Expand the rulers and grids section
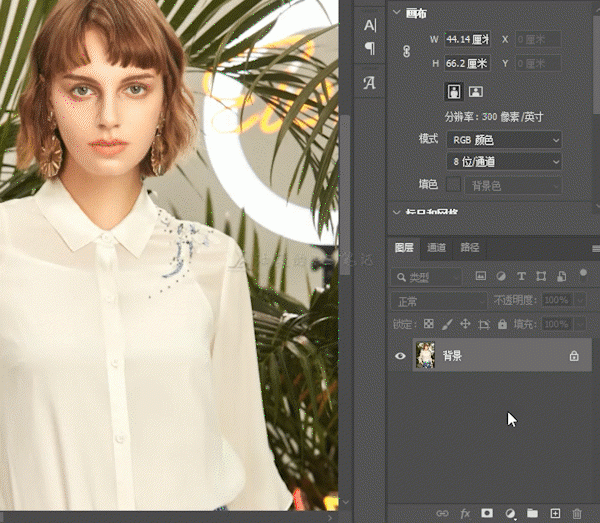This screenshot has width=600, height=523. click(397, 212)
